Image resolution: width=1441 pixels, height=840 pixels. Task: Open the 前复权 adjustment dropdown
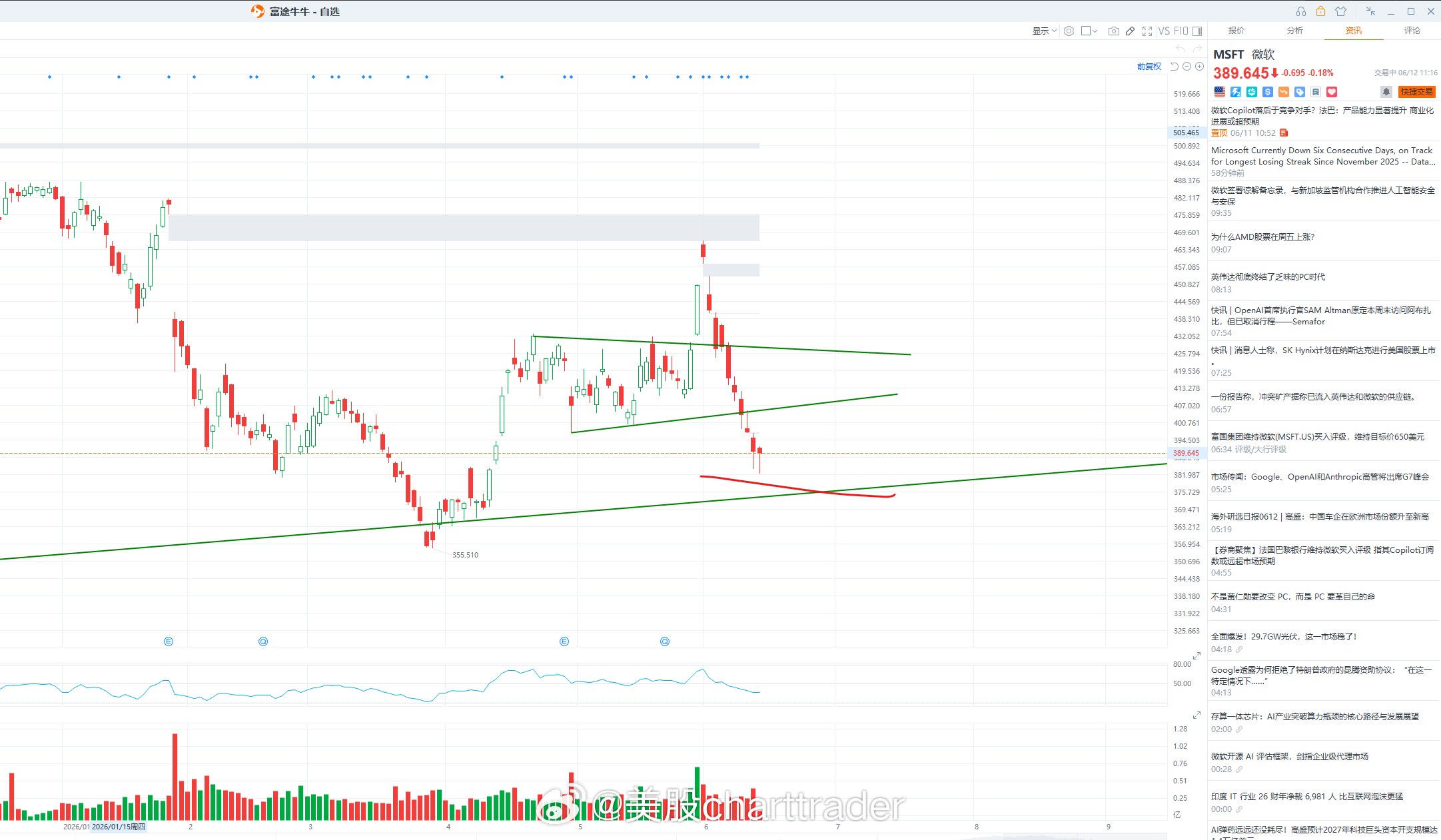pos(1149,66)
